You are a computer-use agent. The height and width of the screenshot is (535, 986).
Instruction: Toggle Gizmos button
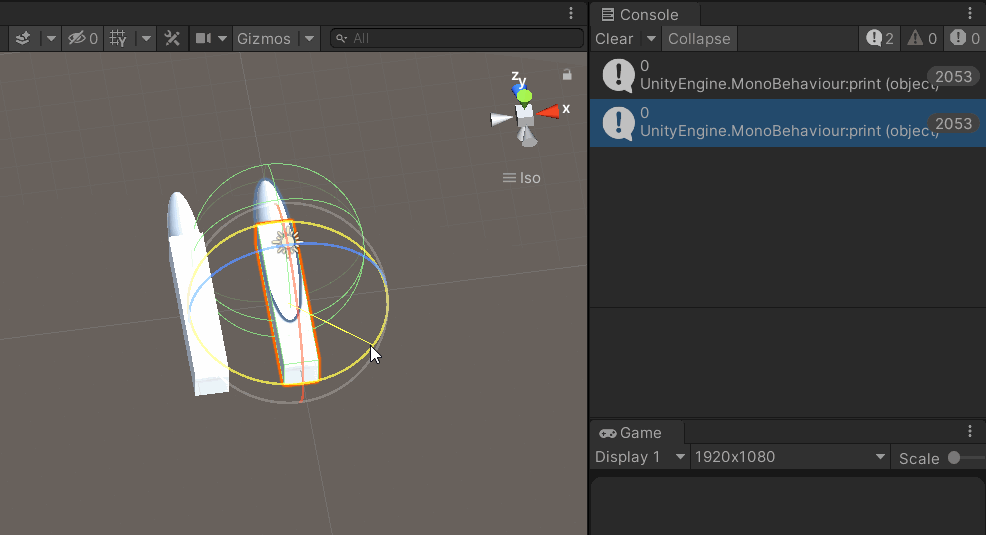263,39
